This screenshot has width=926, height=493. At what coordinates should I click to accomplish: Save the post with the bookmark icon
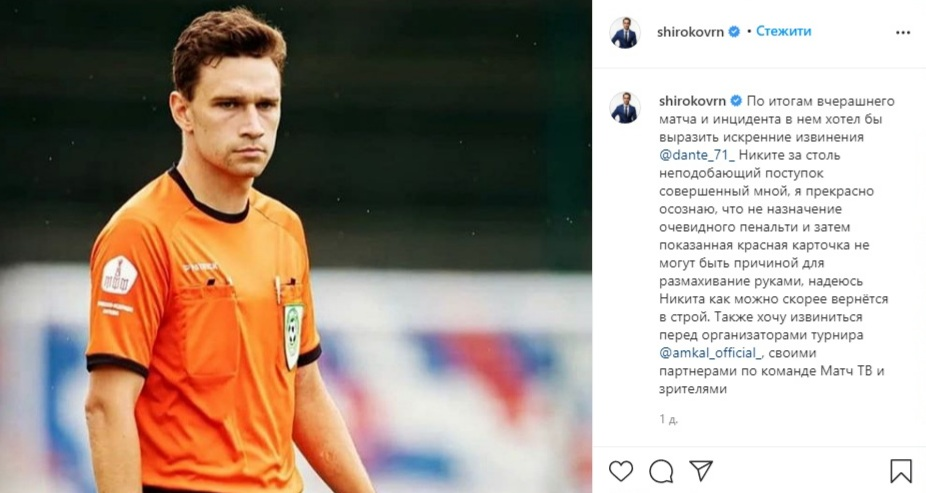[x=901, y=471]
